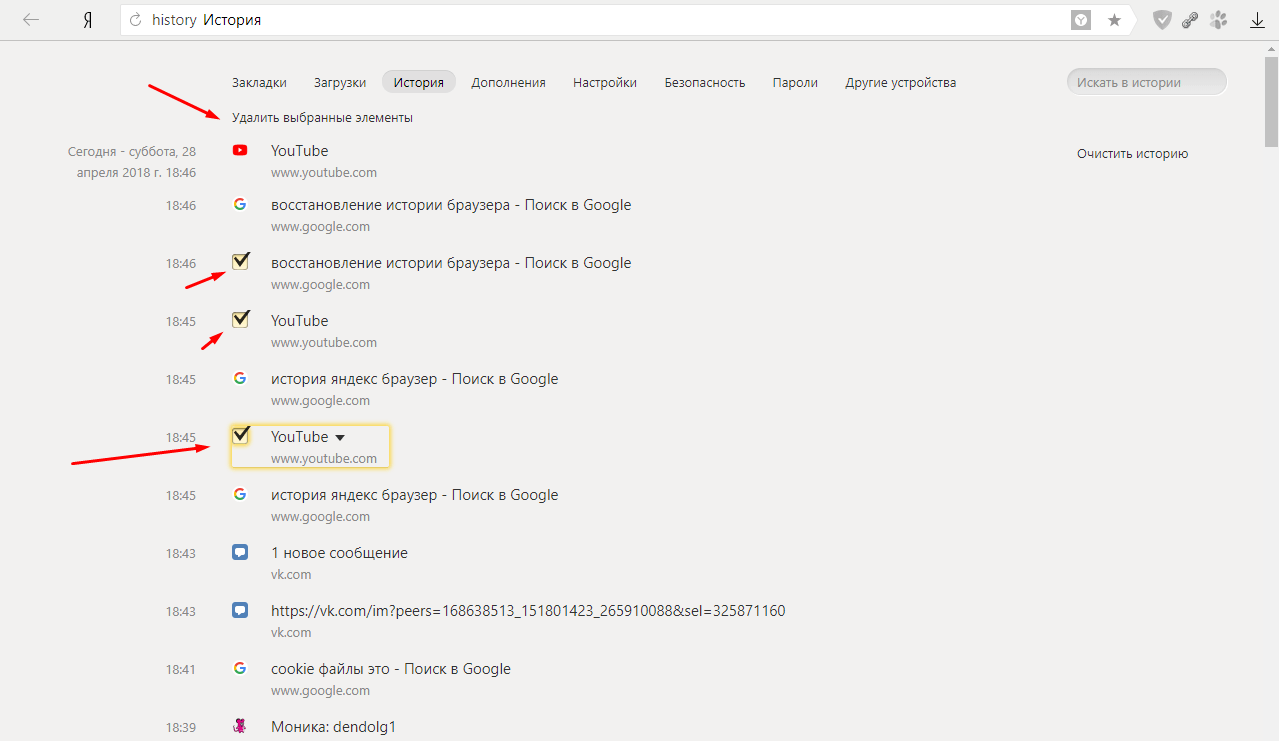
Task: Go back with the browser back arrow
Action: 31,20
